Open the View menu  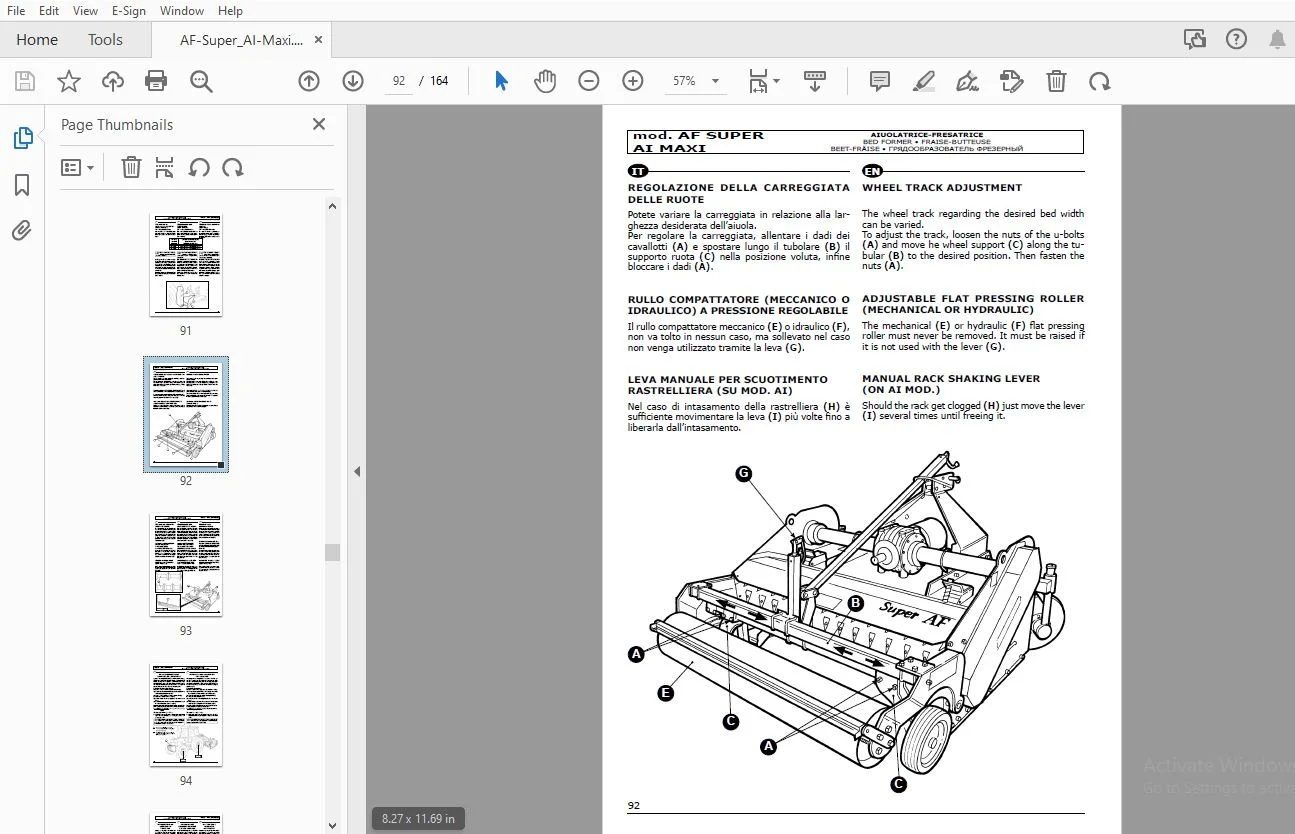tap(85, 10)
